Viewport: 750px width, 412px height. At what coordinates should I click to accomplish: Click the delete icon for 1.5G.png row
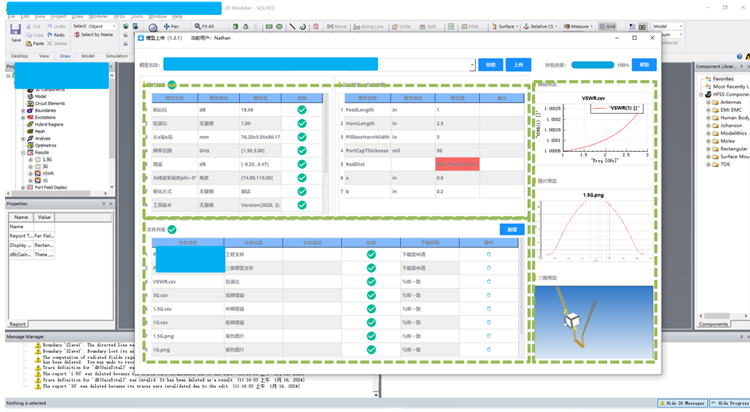click(x=488, y=335)
